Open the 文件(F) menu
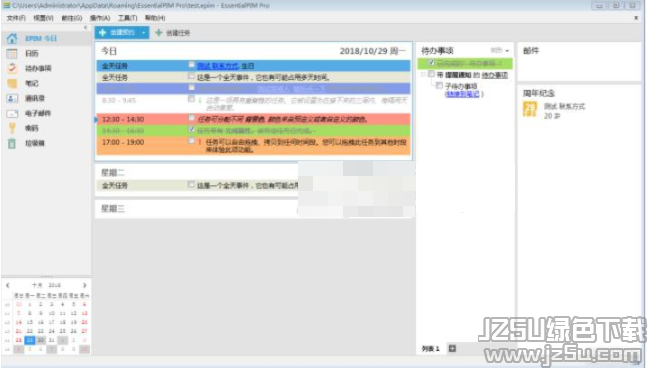648x368 pixels. pyautogui.click(x=16, y=18)
